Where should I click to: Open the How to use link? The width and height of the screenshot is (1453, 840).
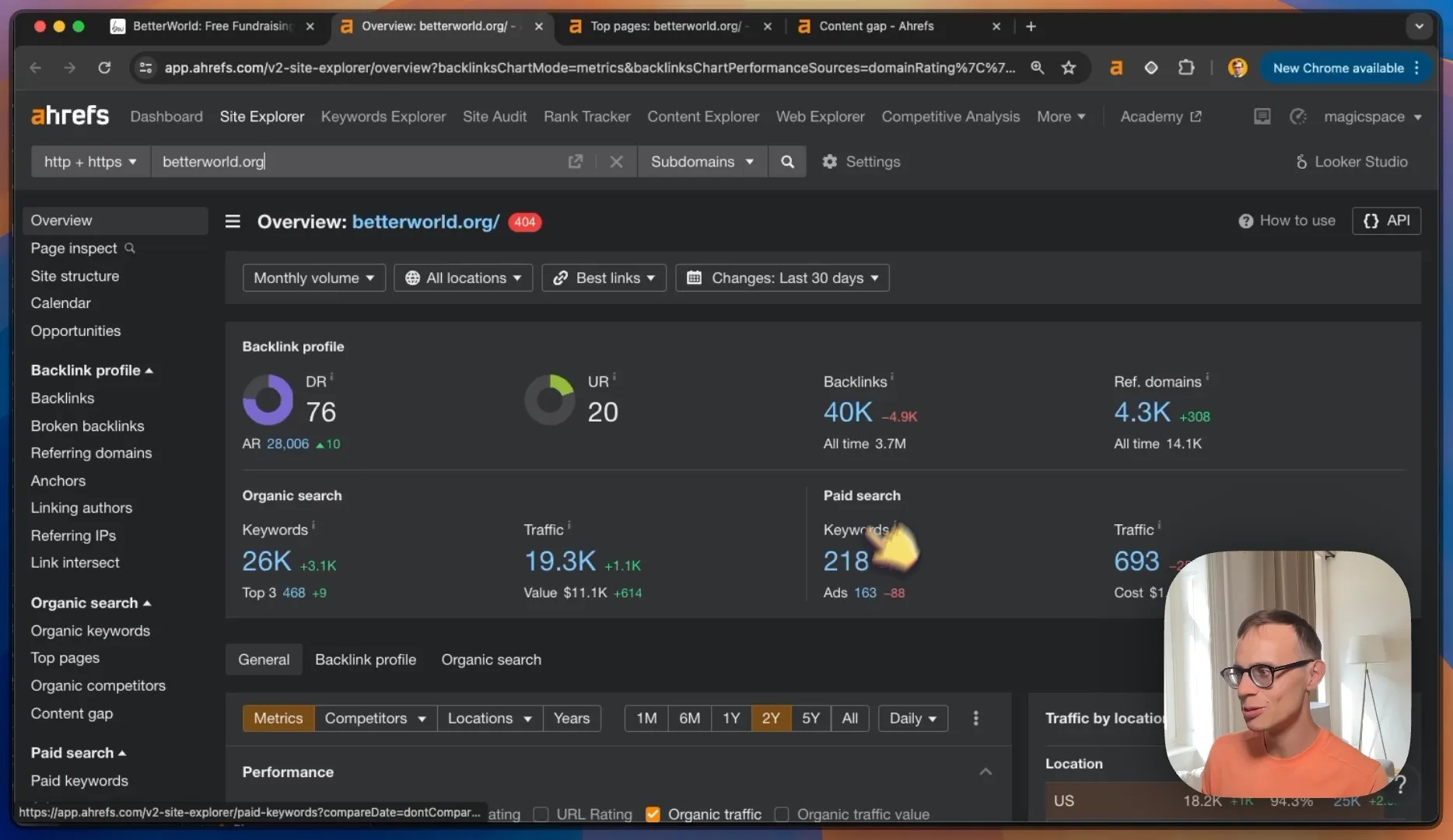(x=1287, y=221)
